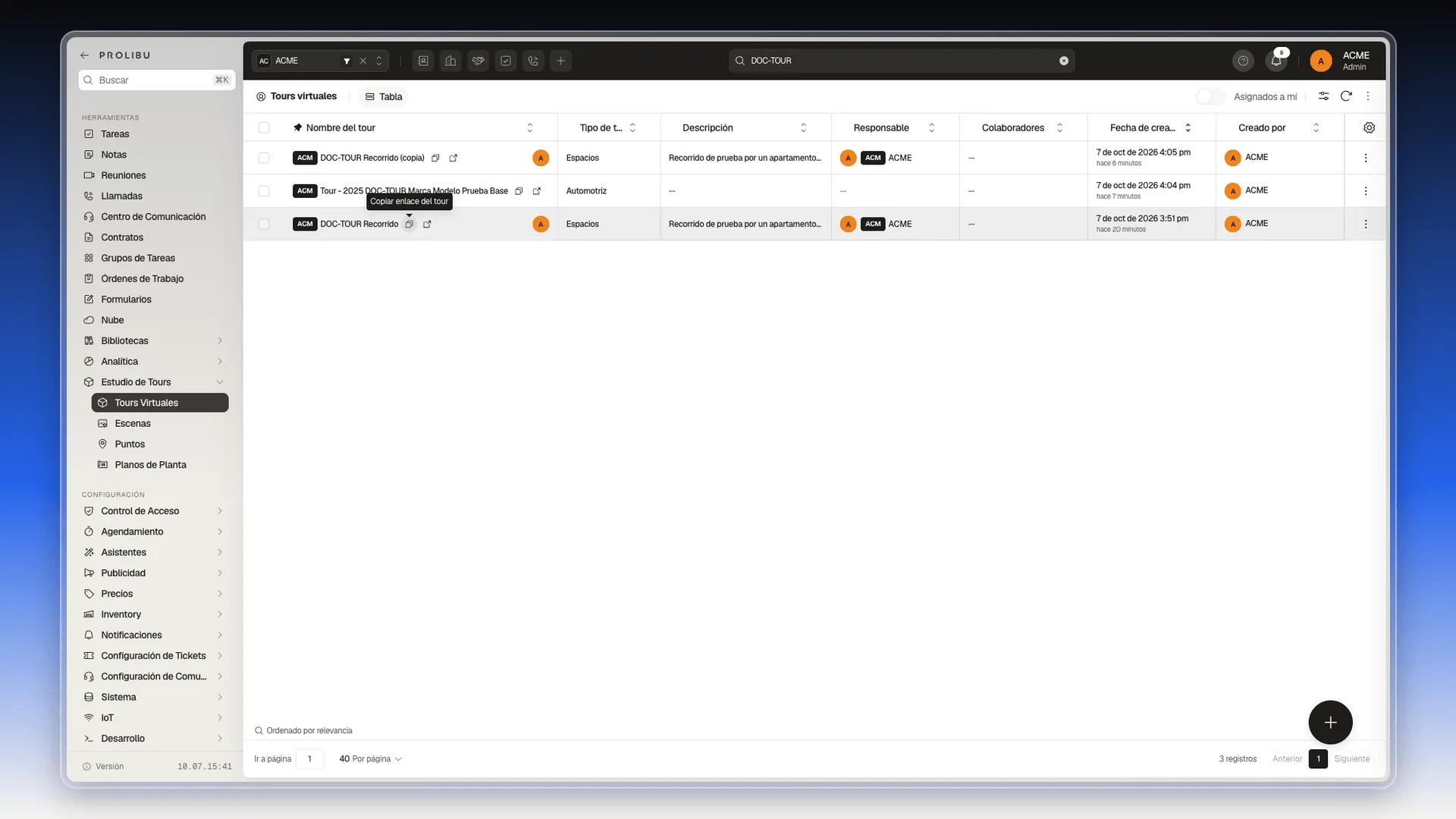Sort by Nombre del tour column

click(x=529, y=127)
